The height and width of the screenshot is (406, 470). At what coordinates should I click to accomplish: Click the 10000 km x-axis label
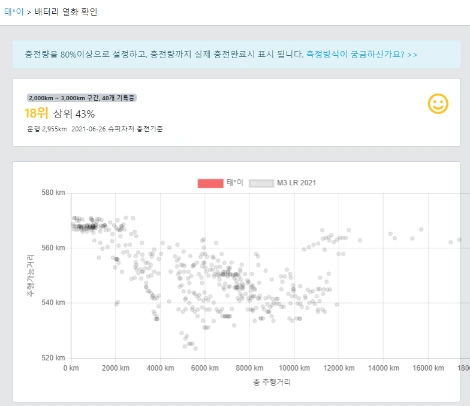tap(294, 368)
